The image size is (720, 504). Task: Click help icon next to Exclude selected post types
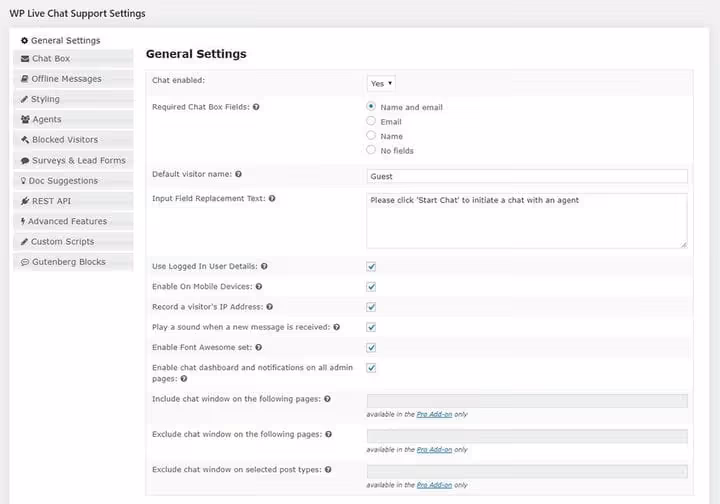(328, 470)
